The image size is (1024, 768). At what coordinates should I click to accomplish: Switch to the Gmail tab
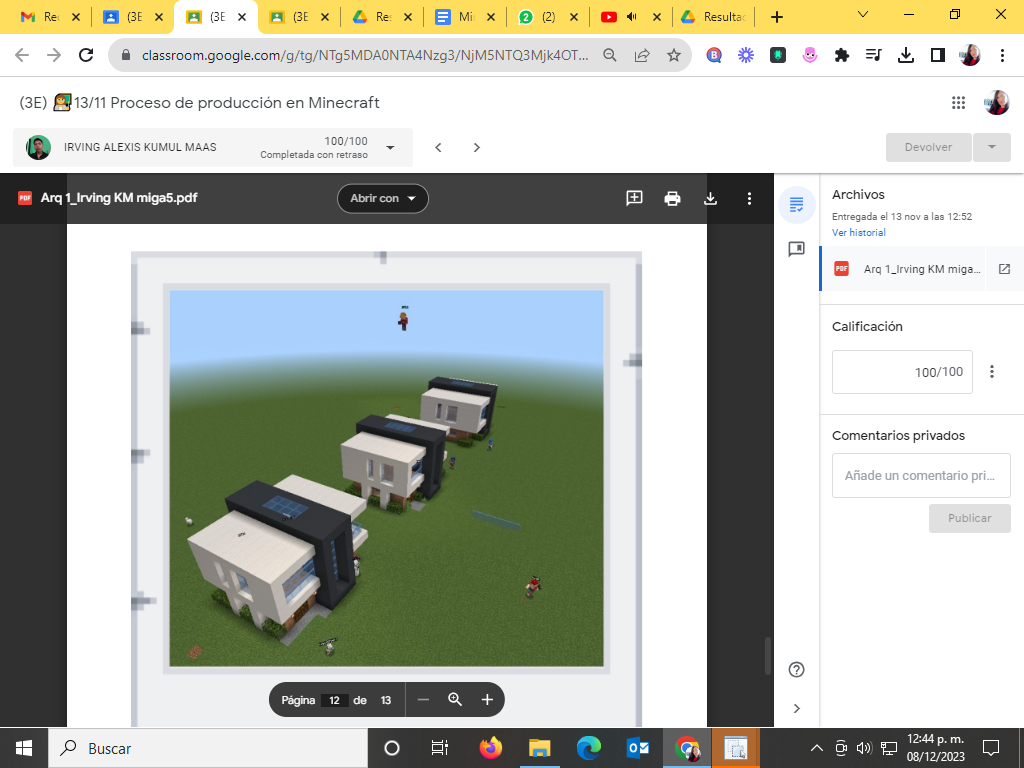click(50, 17)
